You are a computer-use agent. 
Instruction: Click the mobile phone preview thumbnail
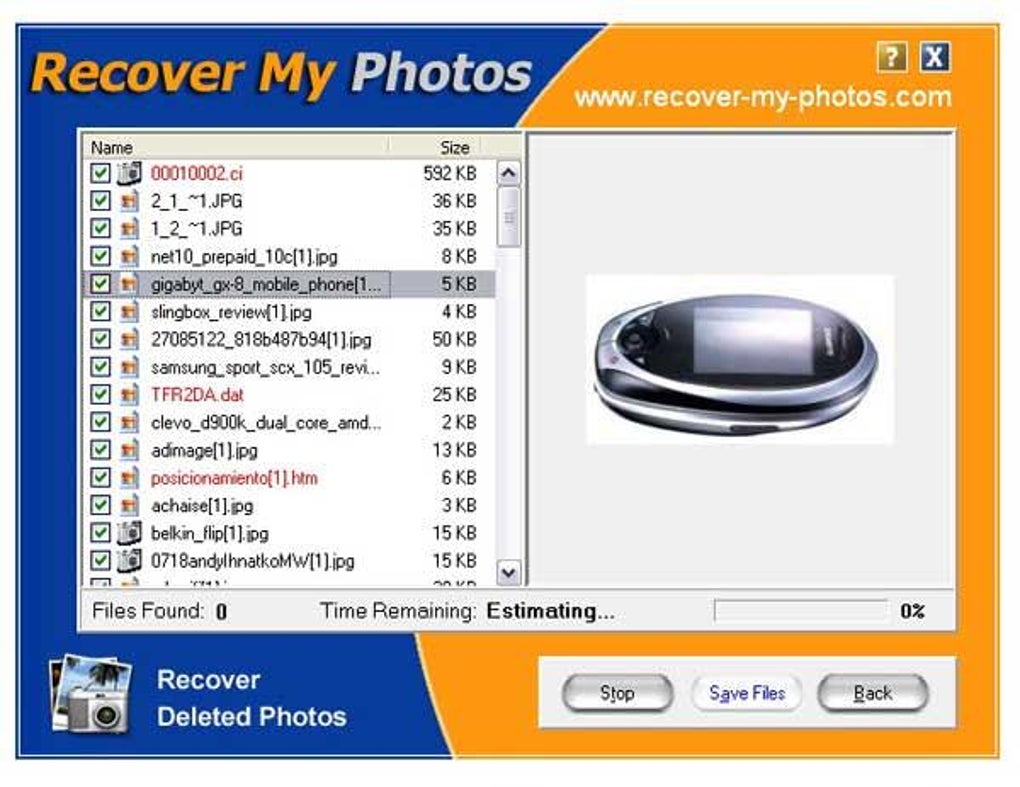740,360
